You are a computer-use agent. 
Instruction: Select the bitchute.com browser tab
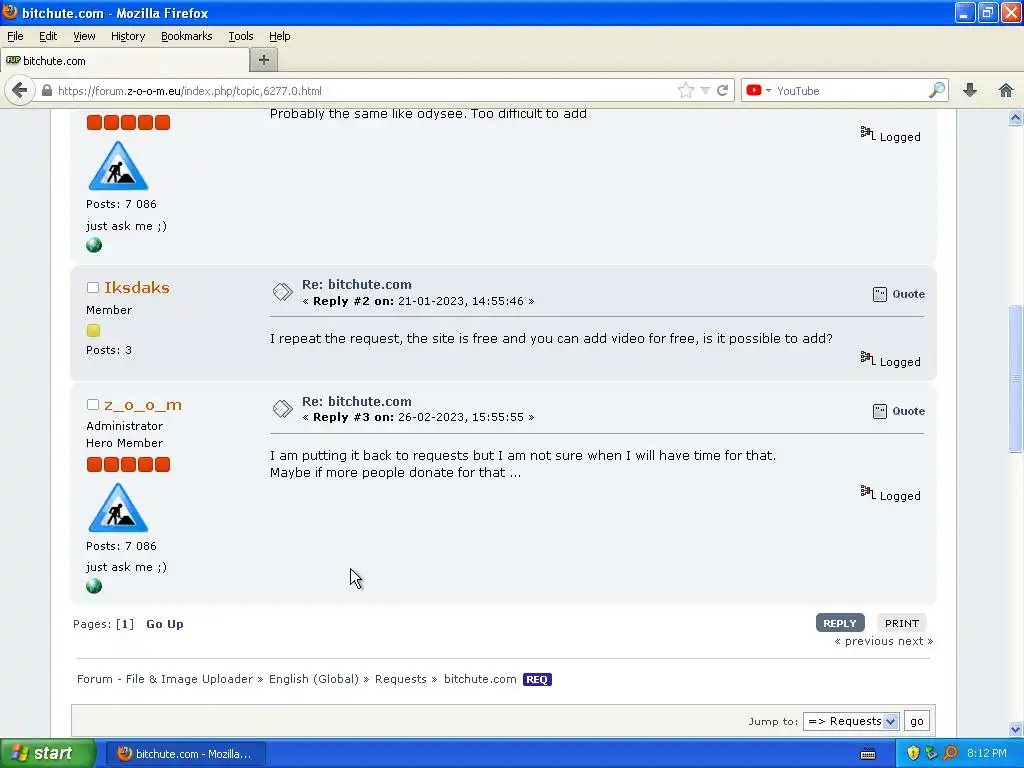[x=125, y=60]
